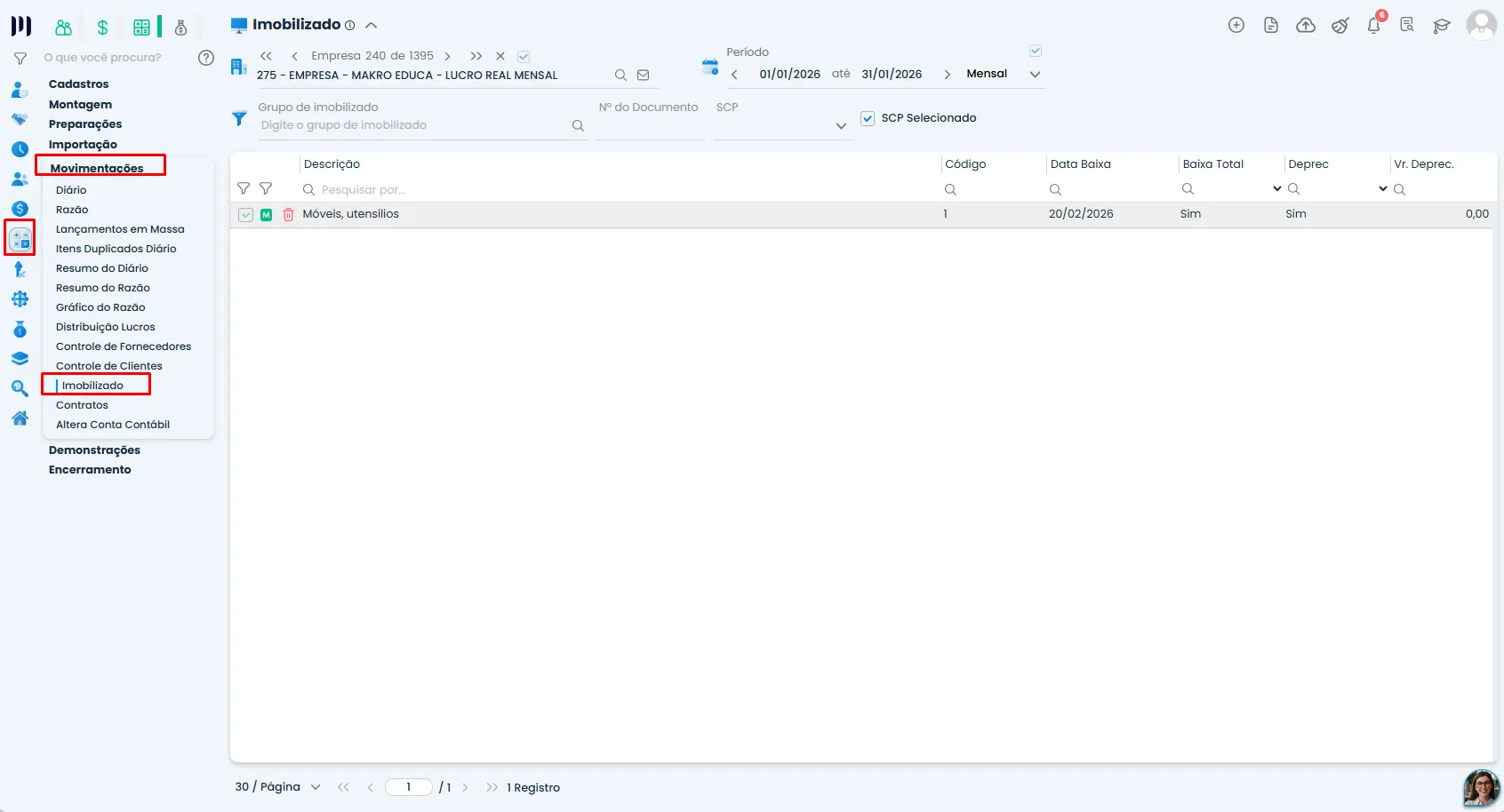Open the SCP dropdown
1504x812 pixels.
[x=841, y=126]
